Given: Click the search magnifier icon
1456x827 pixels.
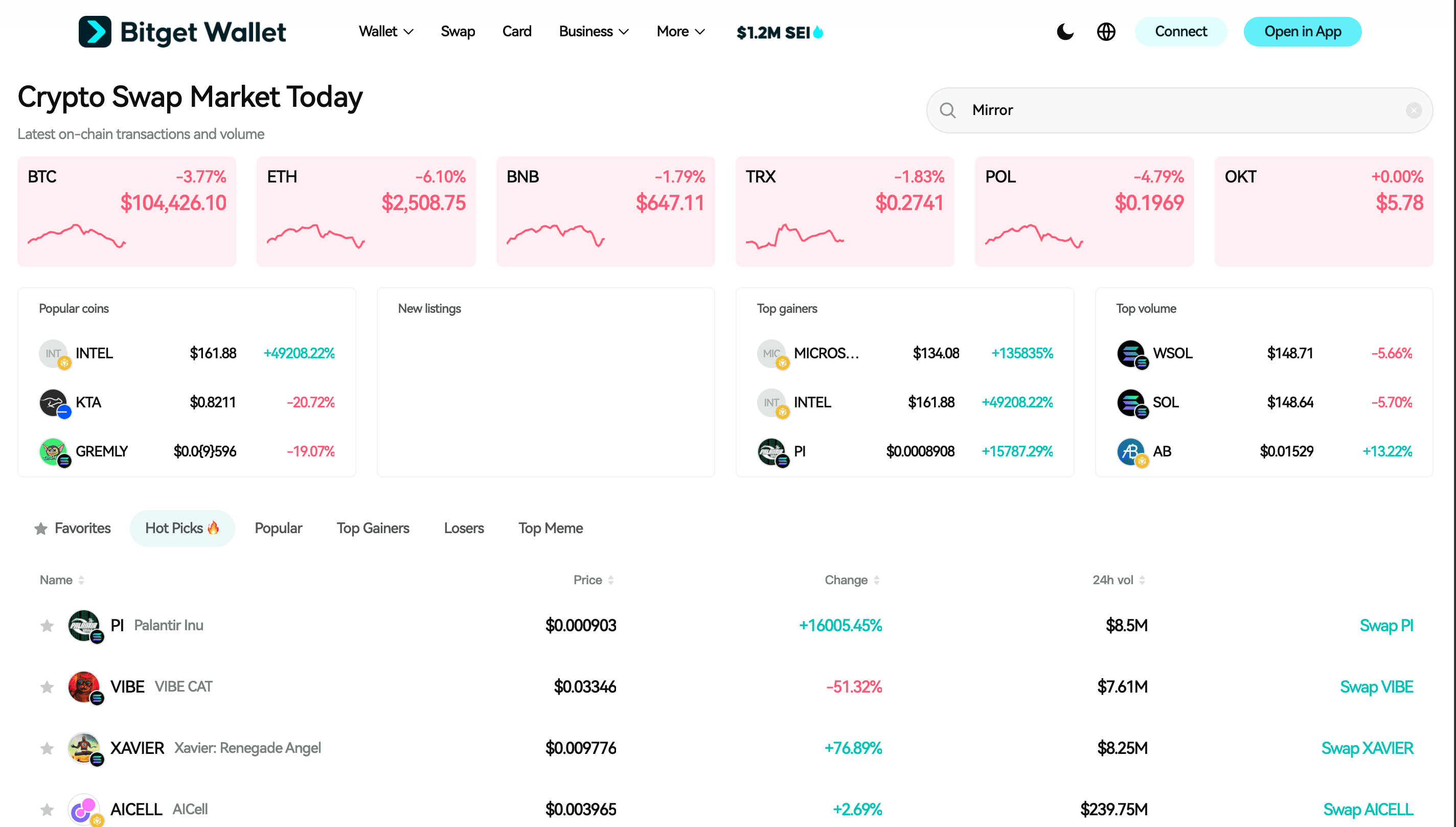Looking at the screenshot, I should [947, 110].
